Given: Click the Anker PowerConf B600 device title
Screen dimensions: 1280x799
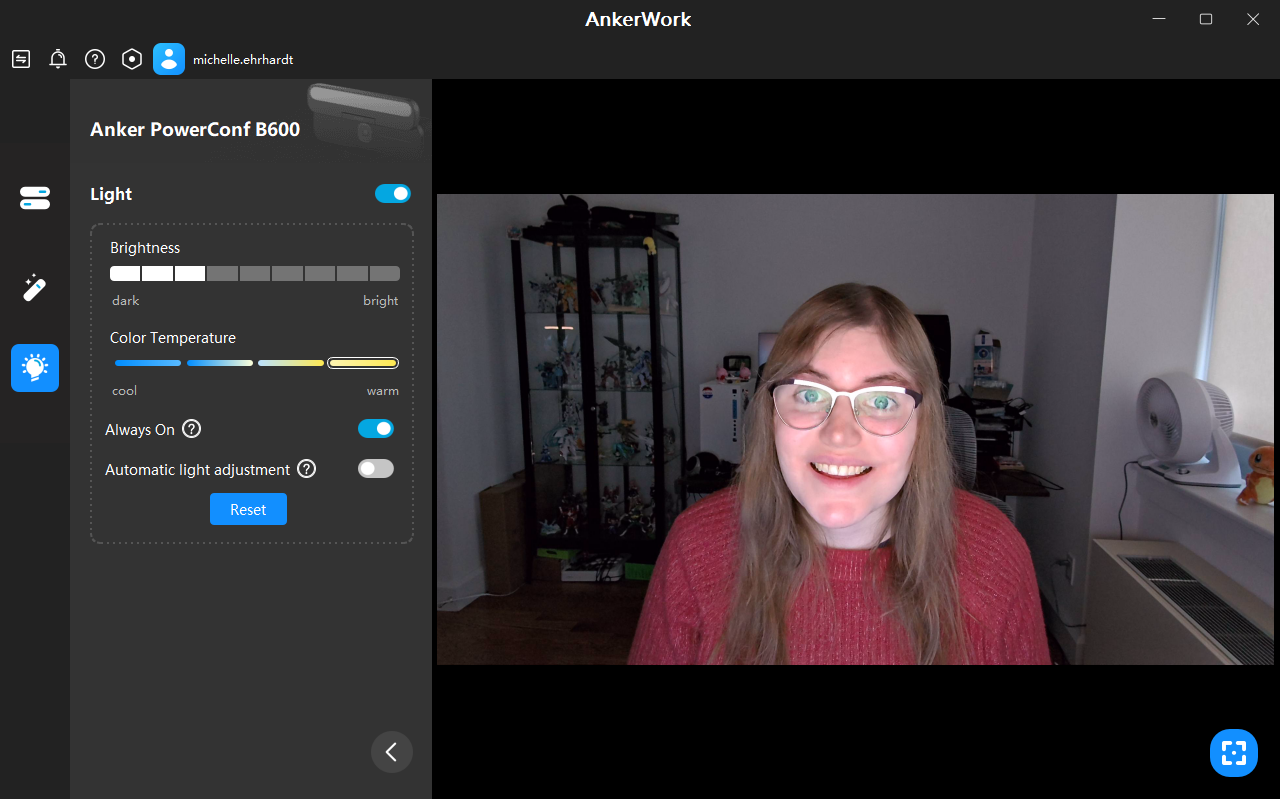Looking at the screenshot, I should coord(195,129).
